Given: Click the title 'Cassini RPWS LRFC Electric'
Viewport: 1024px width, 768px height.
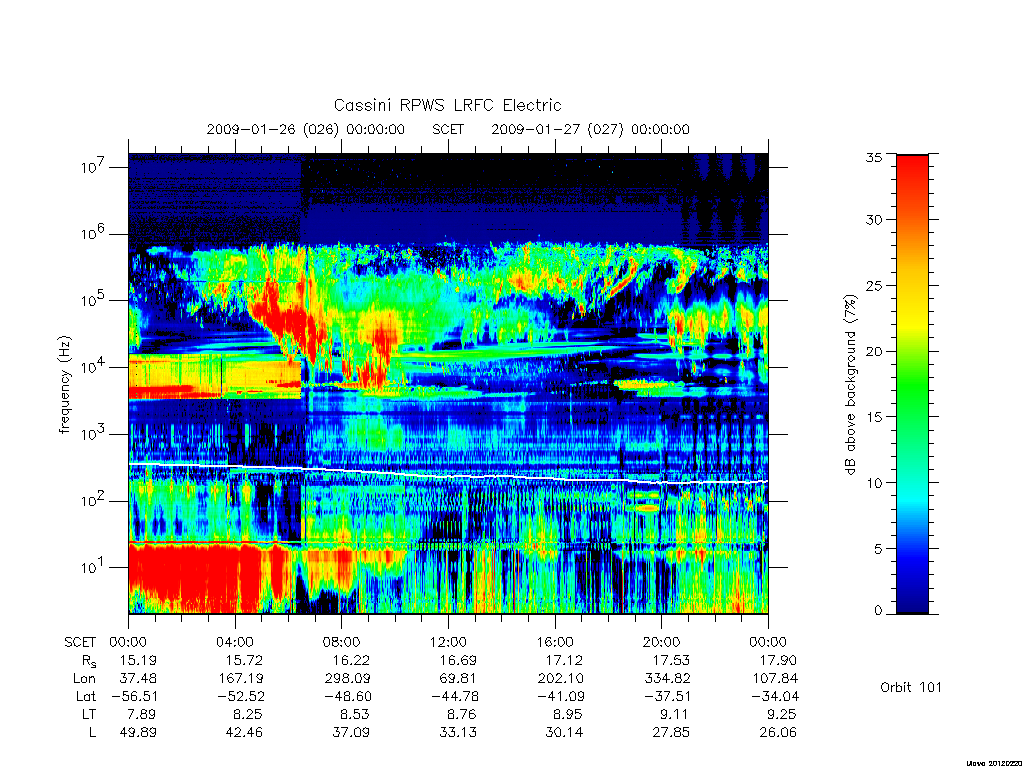Looking at the screenshot, I should point(447,106).
